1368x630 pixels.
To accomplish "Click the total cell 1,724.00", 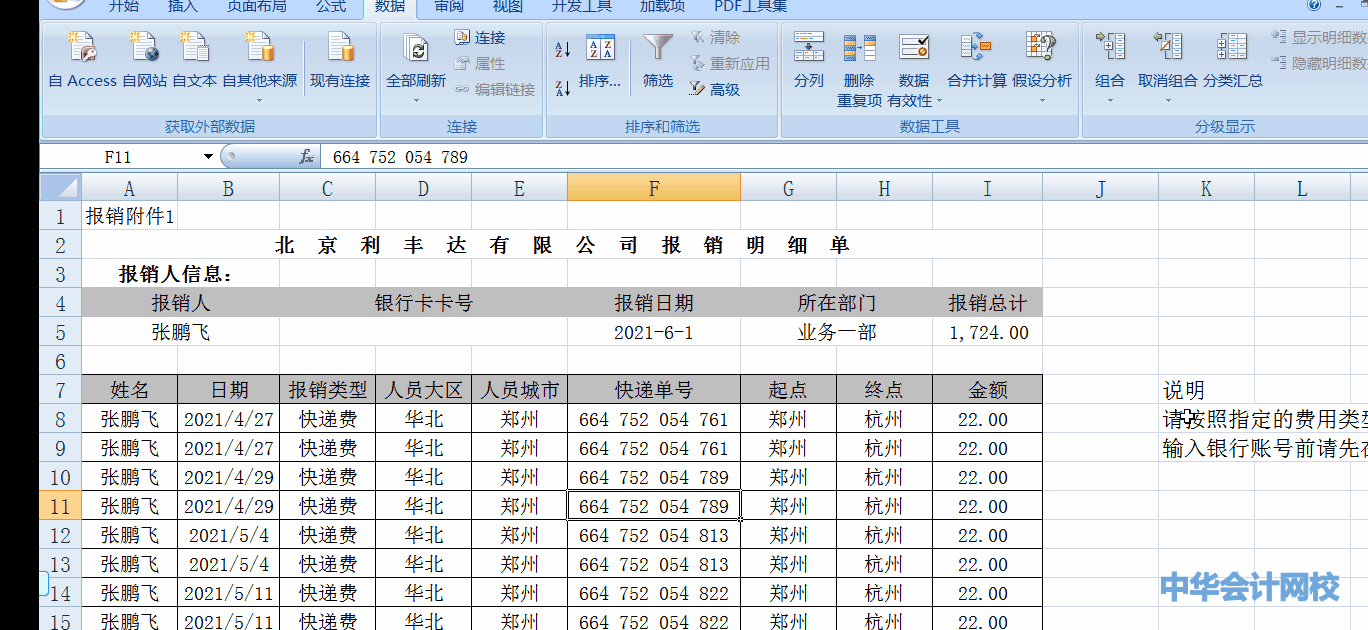I will (x=988, y=333).
